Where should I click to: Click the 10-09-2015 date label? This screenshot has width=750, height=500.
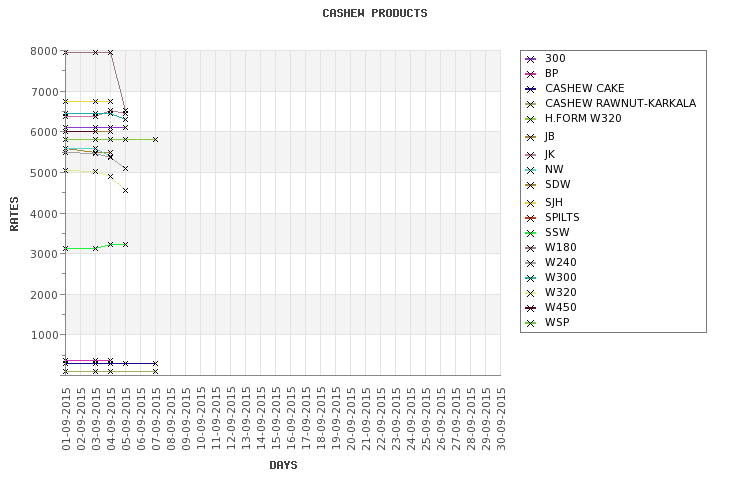click(201, 419)
